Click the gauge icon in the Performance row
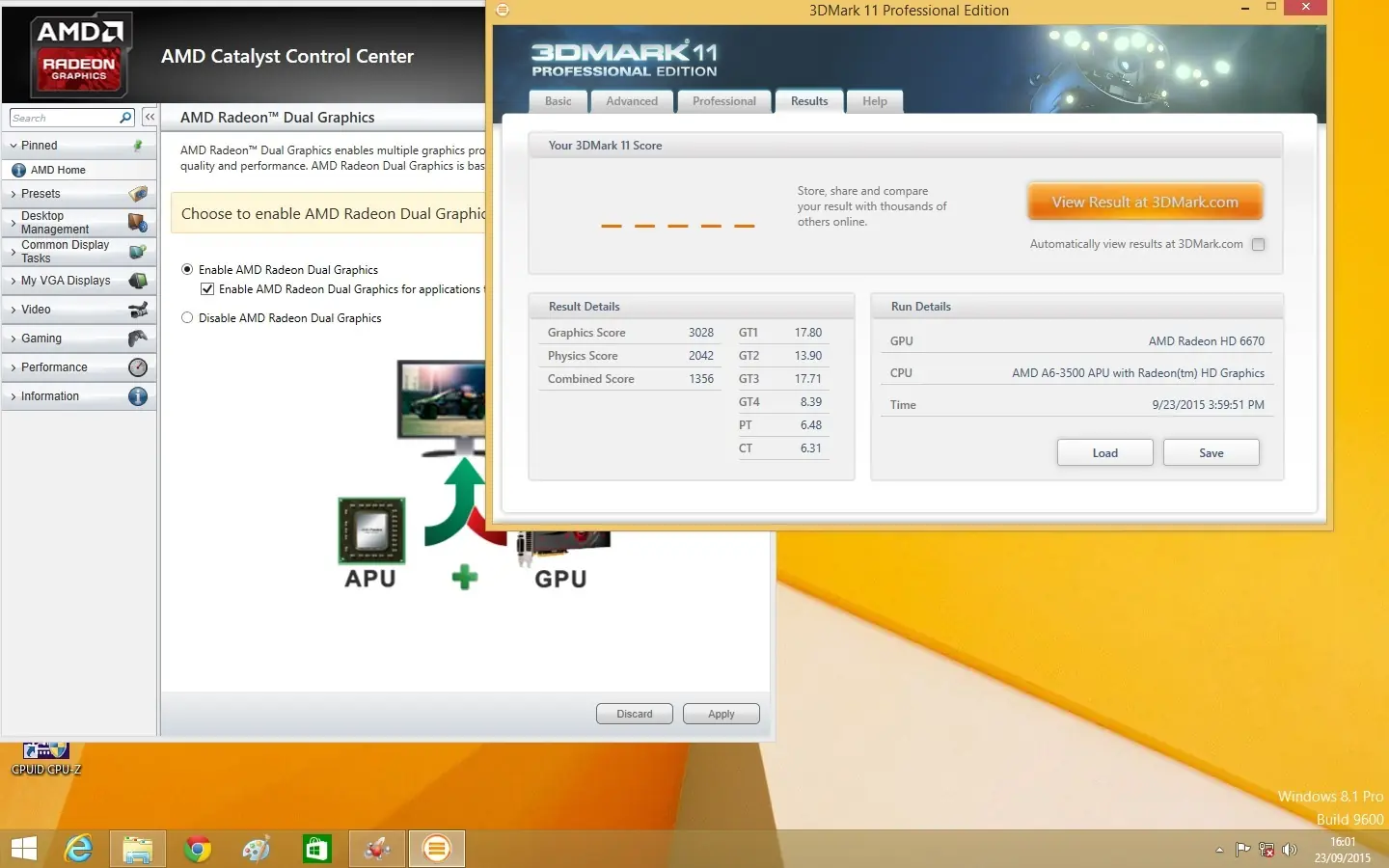The image size is (1389, 868). click(138, 367)
